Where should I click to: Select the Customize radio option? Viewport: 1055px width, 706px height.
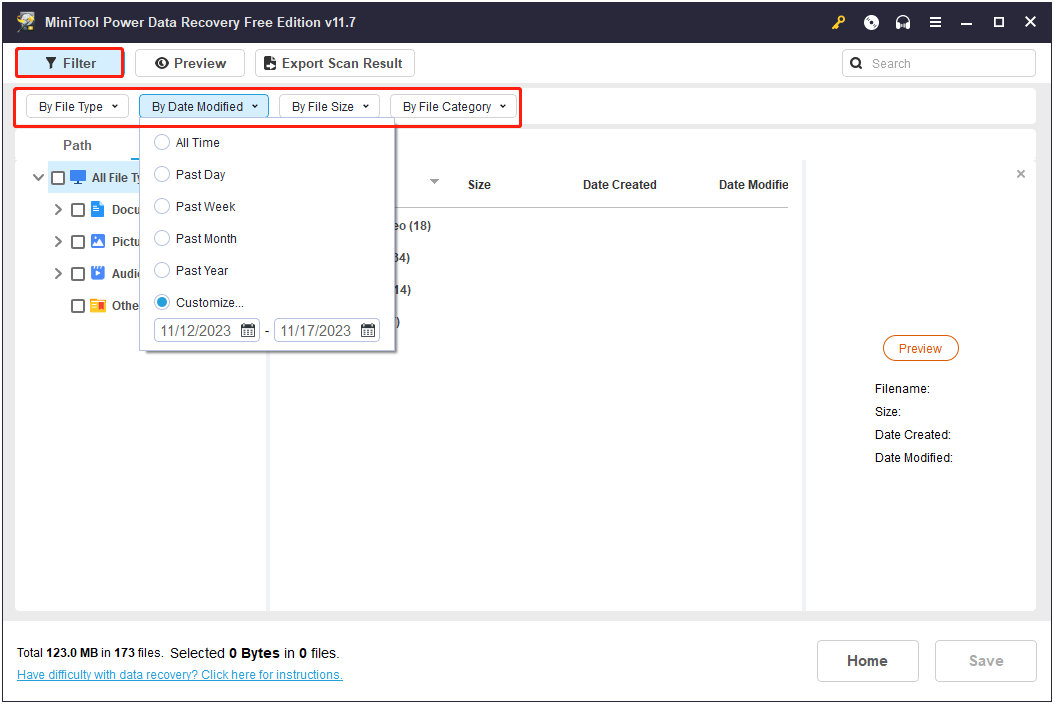161,302
